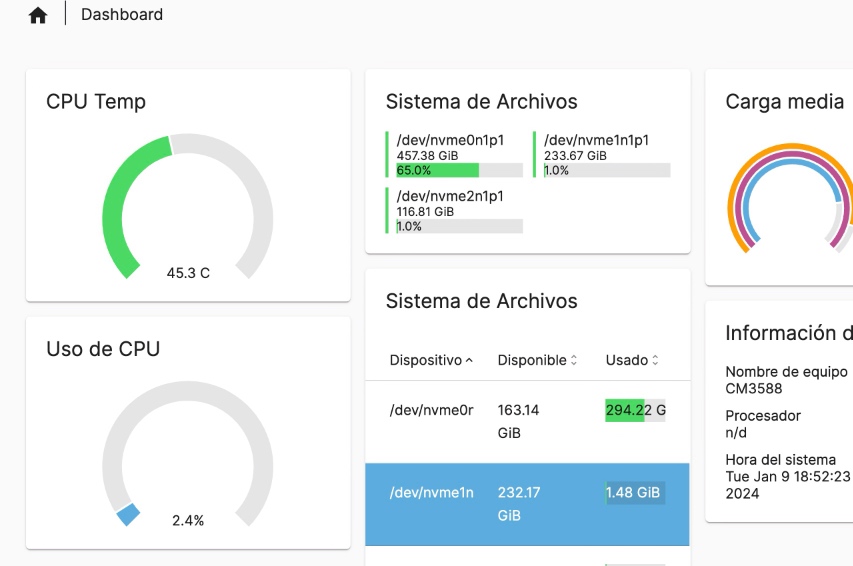Click the 1.0% usage bar of nvme2n1p1
The height and width of the screenshot is (566, 853).
460,226
